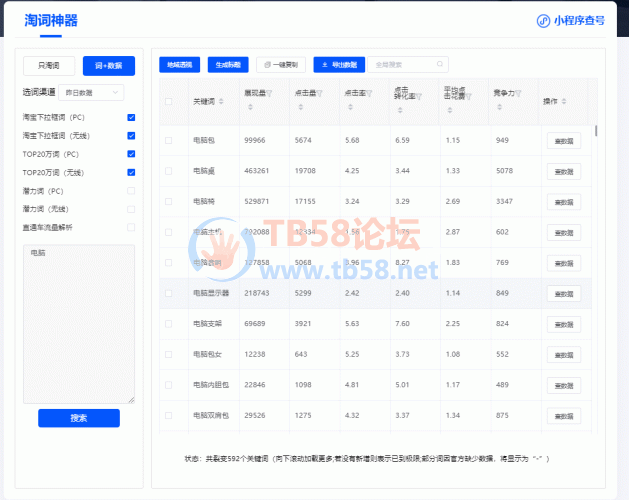Click 查数据 for the 电脑桌 row
The height and width of the screenshot is (500, 629).
564,172
